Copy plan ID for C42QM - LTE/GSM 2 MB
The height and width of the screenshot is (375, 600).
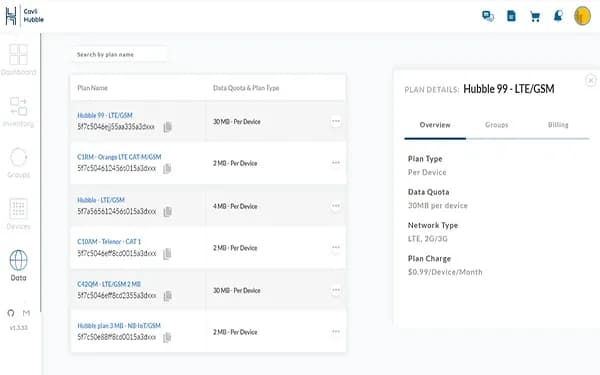[167, 296]
